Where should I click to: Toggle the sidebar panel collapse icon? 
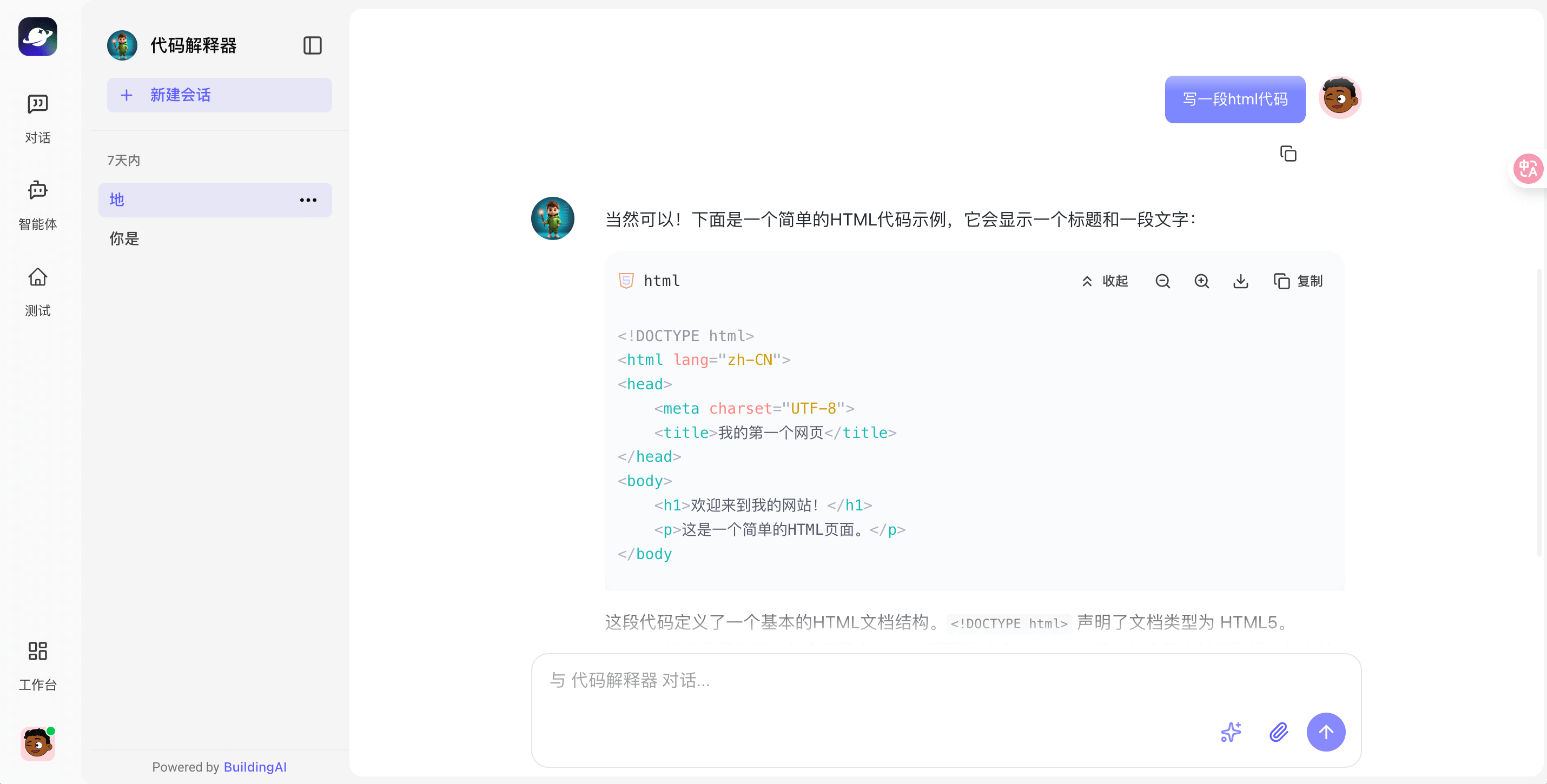pyautogui.click(x=312, y=45)
